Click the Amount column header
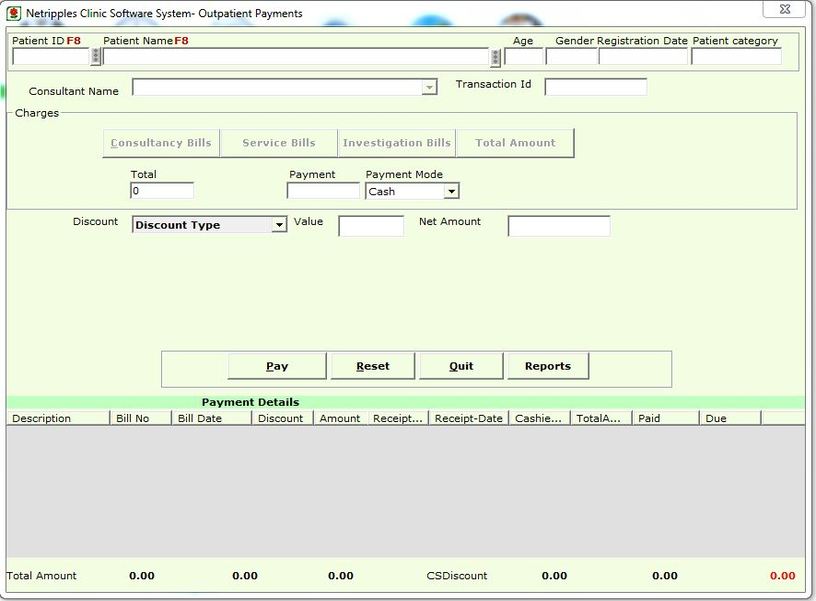Screen dimensions: 816x601 point(341,418)
